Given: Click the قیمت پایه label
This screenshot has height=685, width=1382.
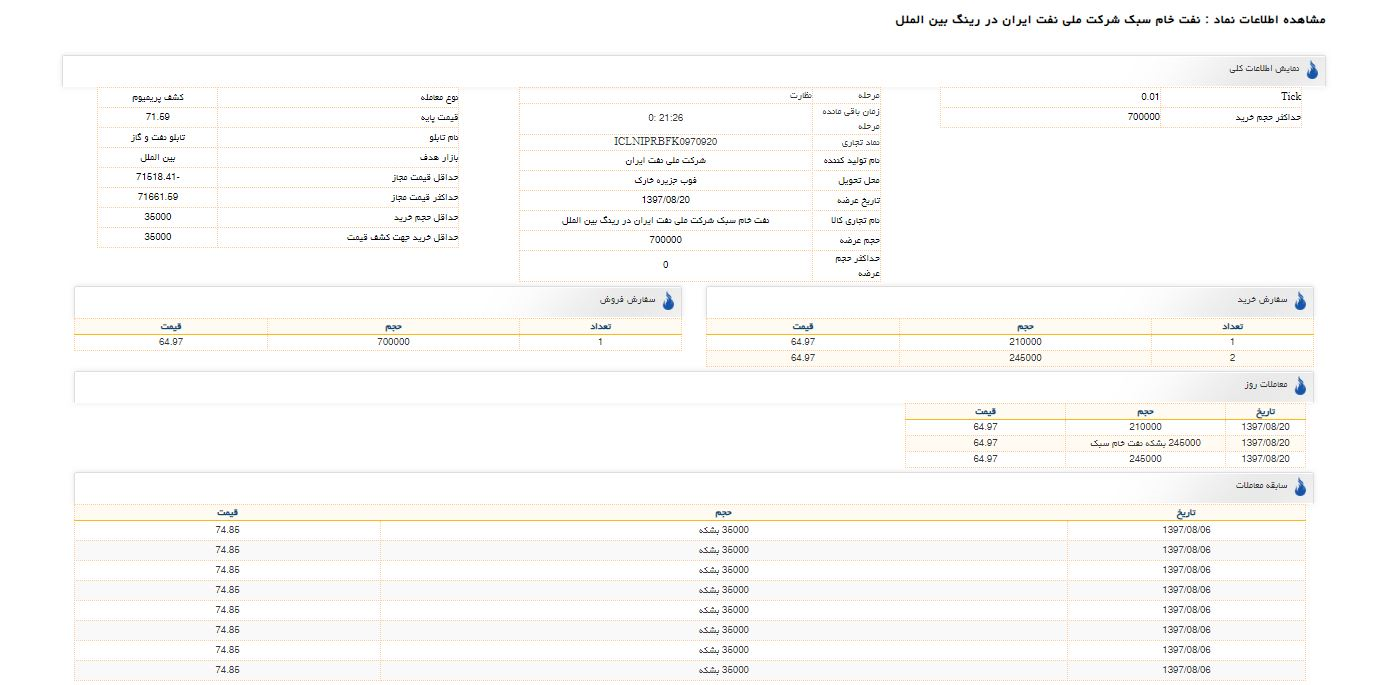Looking at the screenshot, I should [x=441, y=118].
